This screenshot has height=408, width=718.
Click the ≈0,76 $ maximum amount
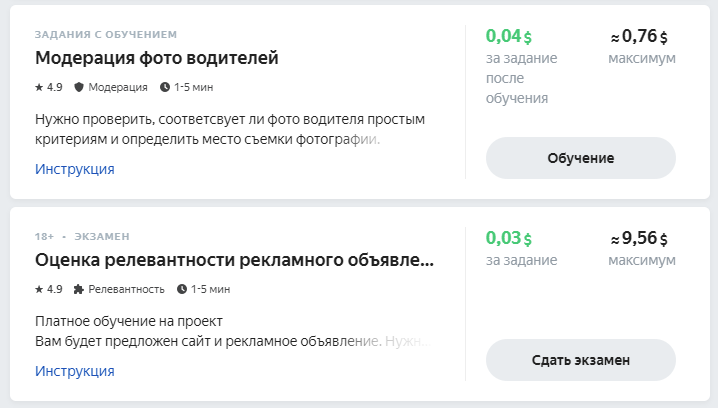click(639, 36)
